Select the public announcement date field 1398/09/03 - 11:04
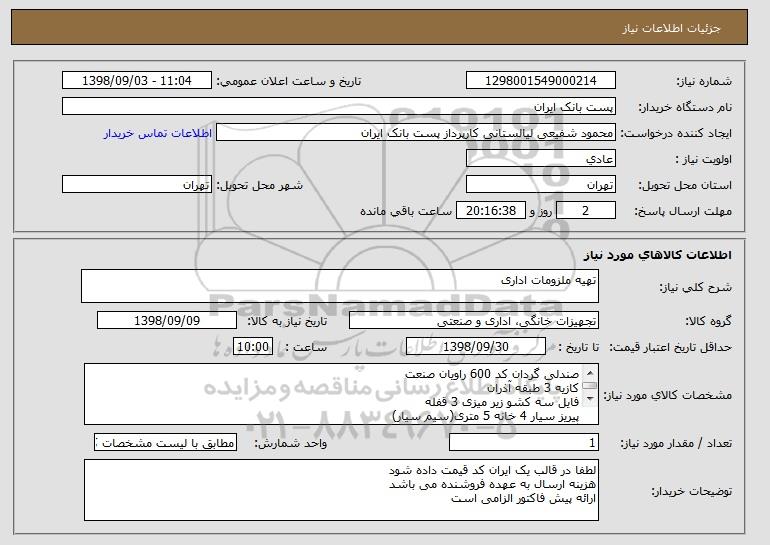 [x=137, y=81]
